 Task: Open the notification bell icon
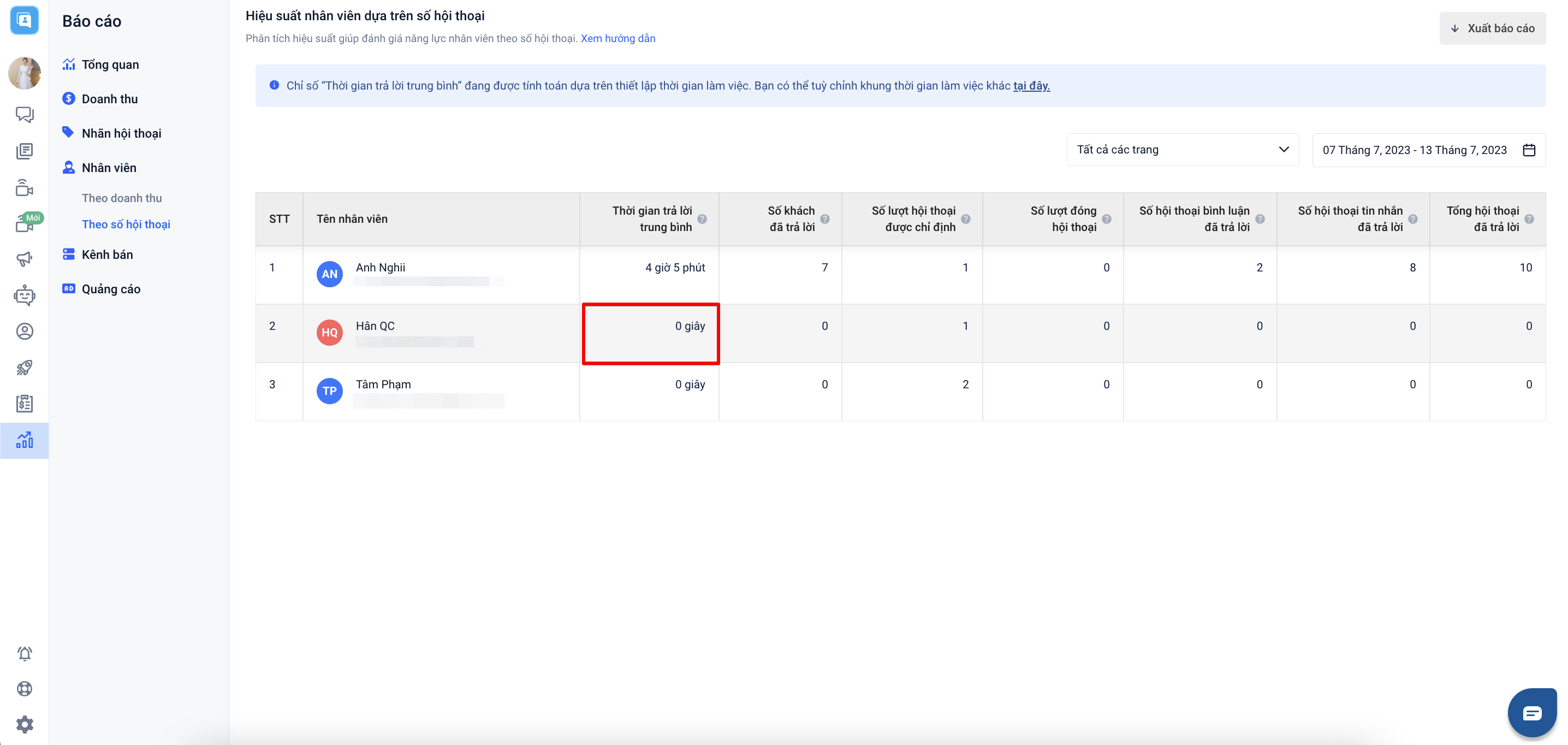pos(25,654)
